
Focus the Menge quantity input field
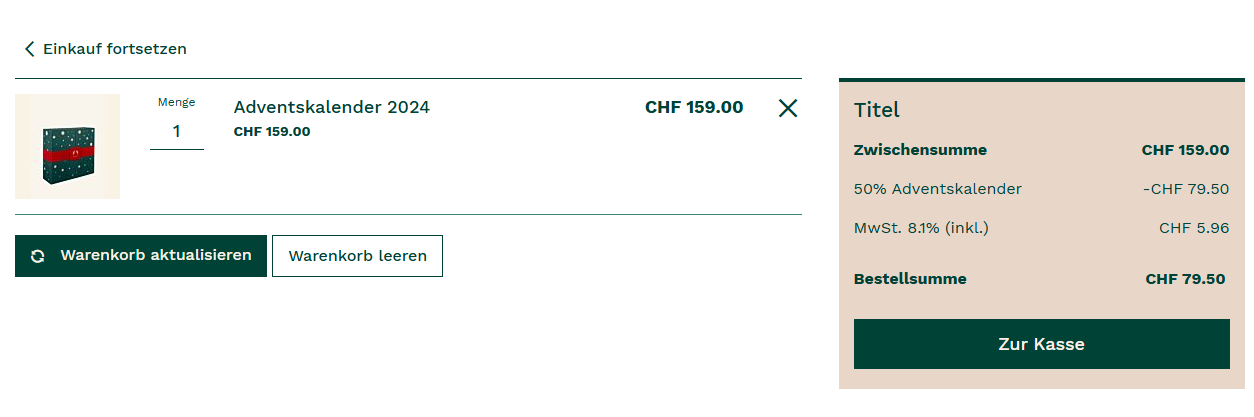pos(177,131)
